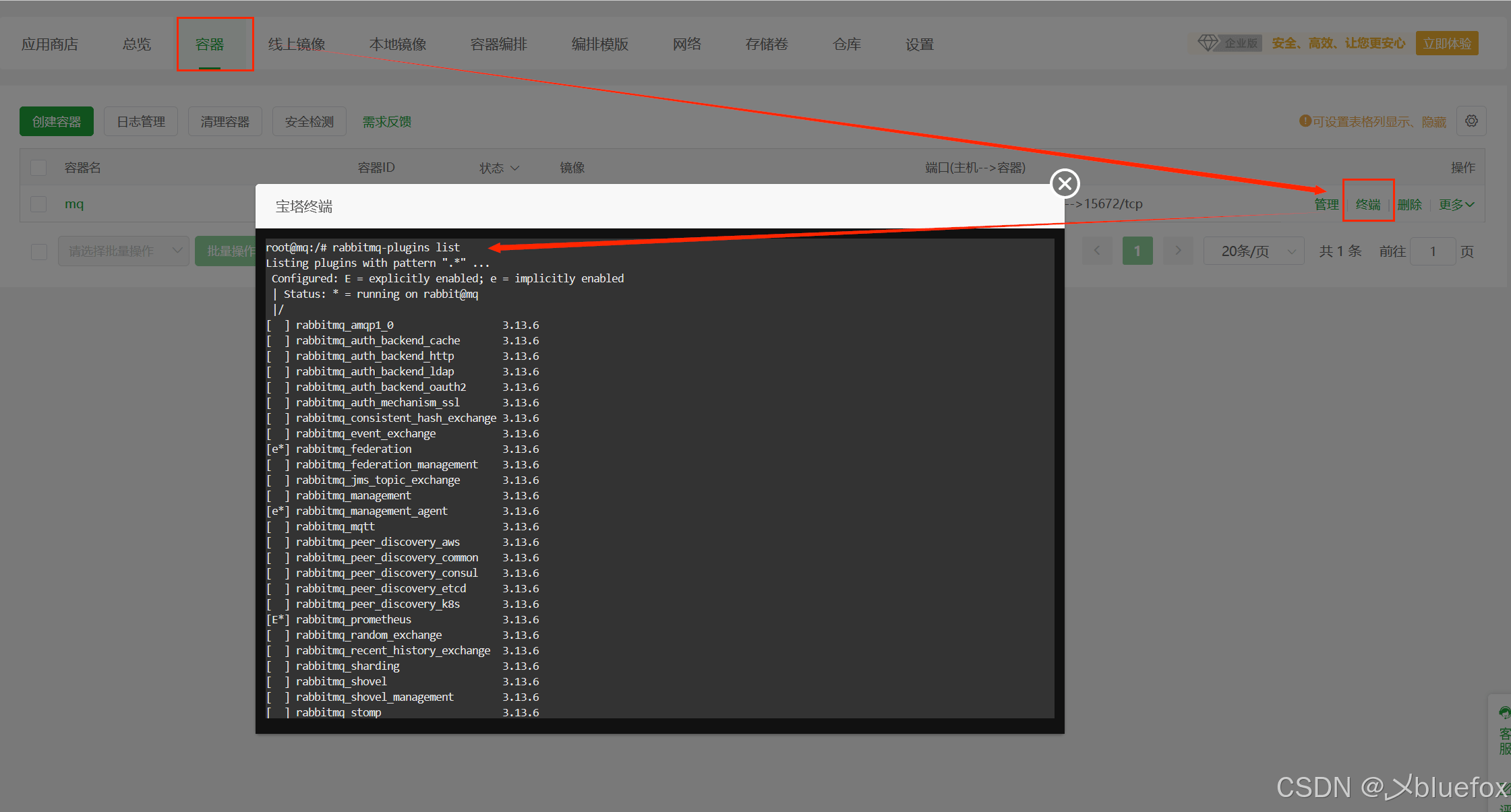Image resolution: width=1511 pixels, height=812 pixels.
Task: Select the rabbitmq_auth_backend_ldap plugin line
Action: [x=403, y=371]
